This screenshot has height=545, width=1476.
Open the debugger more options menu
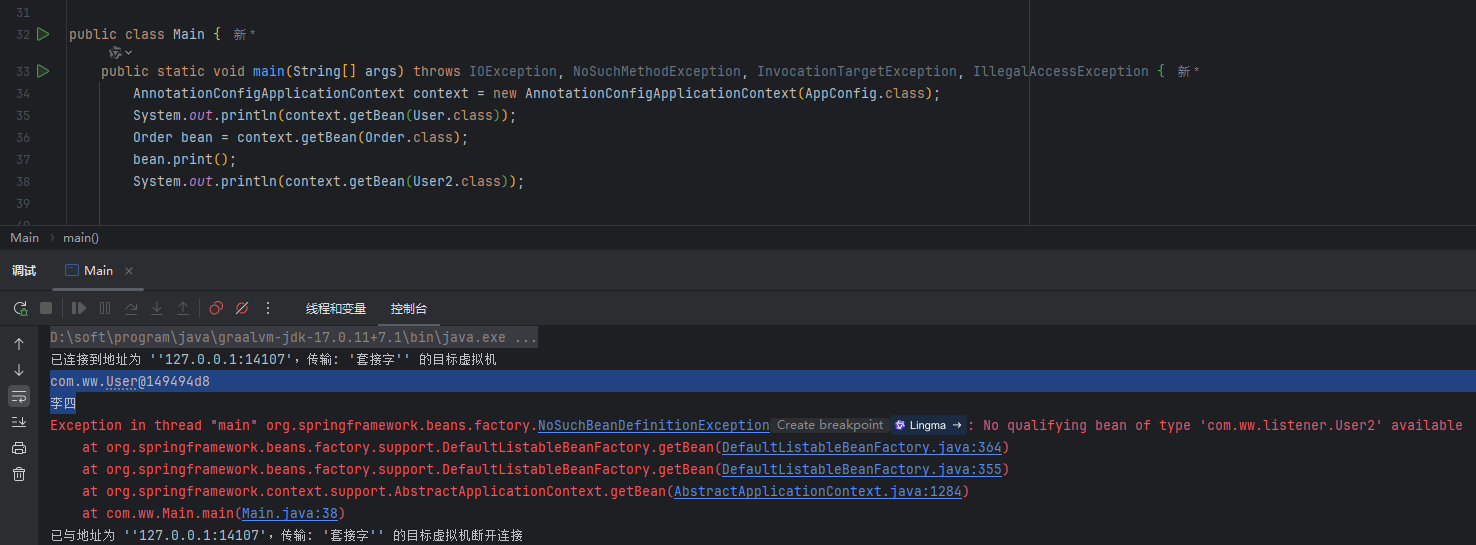pos(267,308)
